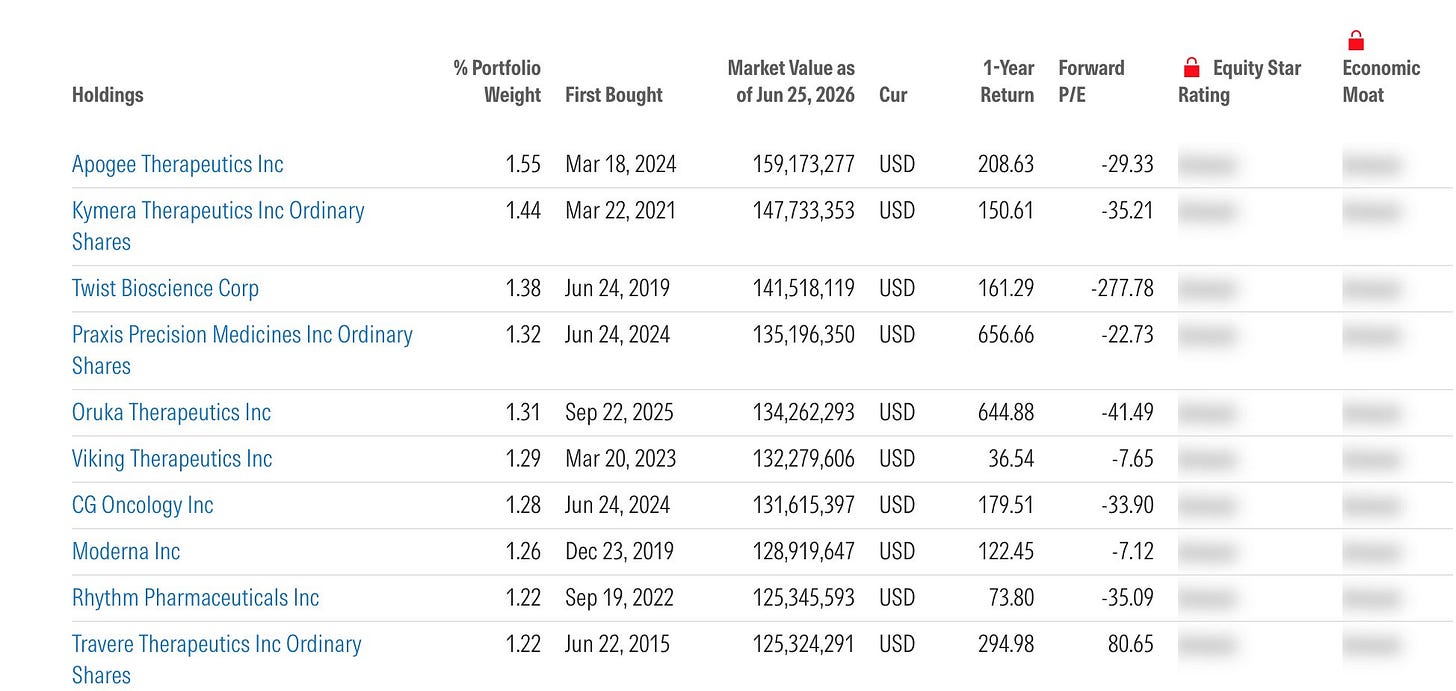Open the Rhythm Pharmaceuticals Inc link
Image resolution: width=1456 pixels, height=691 pixels.
tap(195, 598)
